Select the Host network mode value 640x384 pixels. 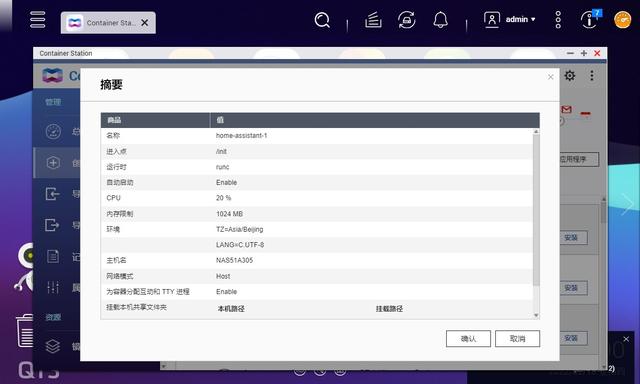(223, 276)
